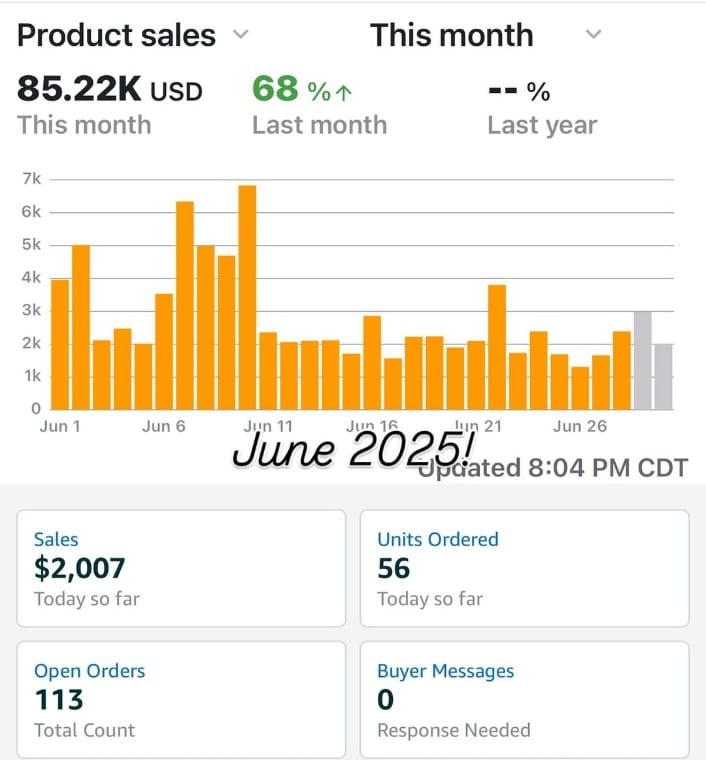View the Open Orders total count card
This screenshot has width=706, height=760.
click(x=181, y=699)
